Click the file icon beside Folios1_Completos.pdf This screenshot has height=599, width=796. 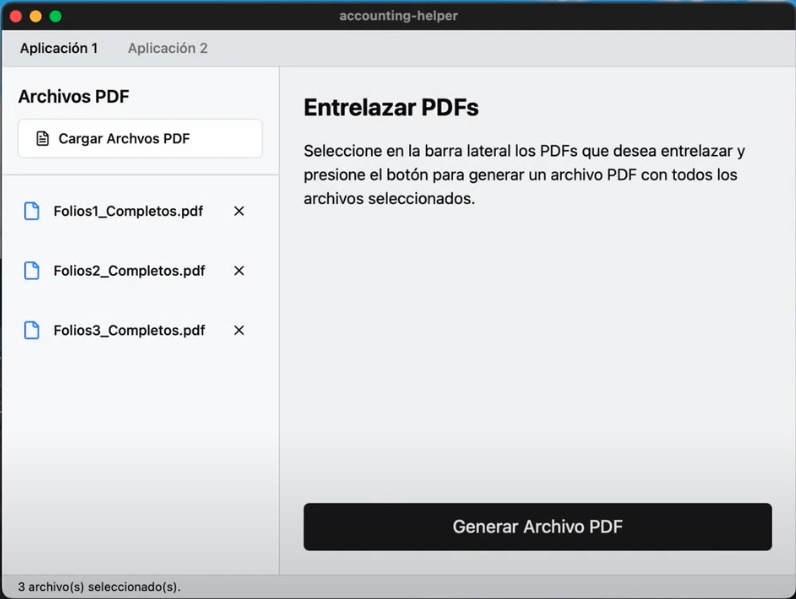(x=32, y=211)
